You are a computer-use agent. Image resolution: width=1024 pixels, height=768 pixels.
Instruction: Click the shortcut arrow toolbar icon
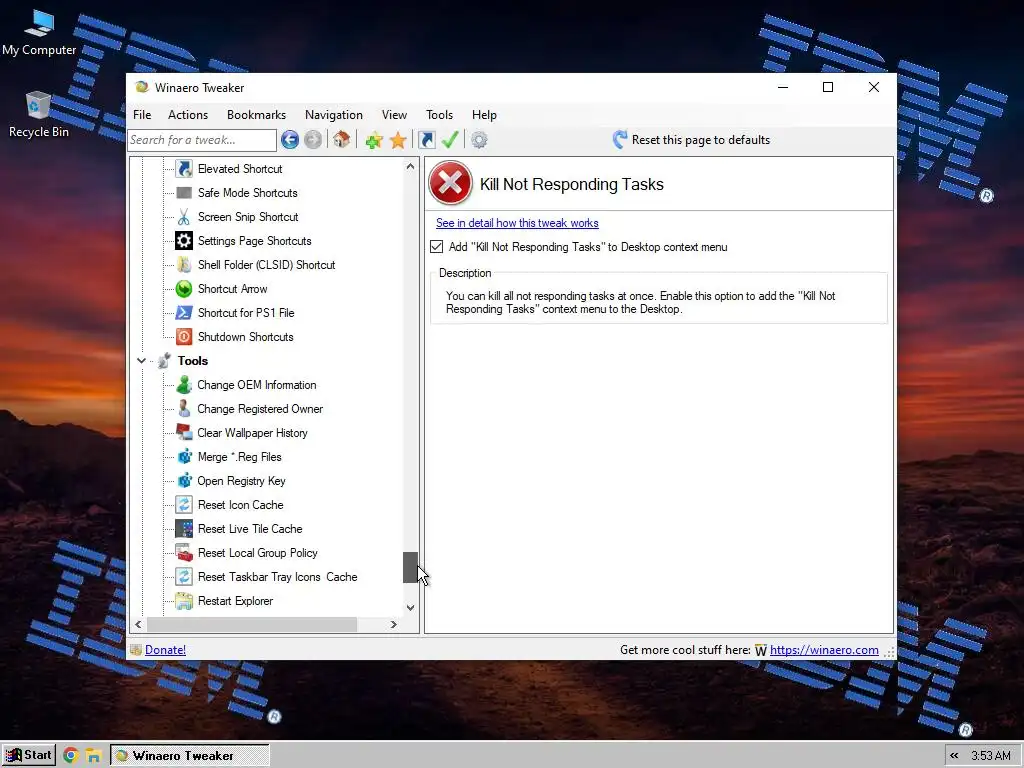[x=426, y=140]
